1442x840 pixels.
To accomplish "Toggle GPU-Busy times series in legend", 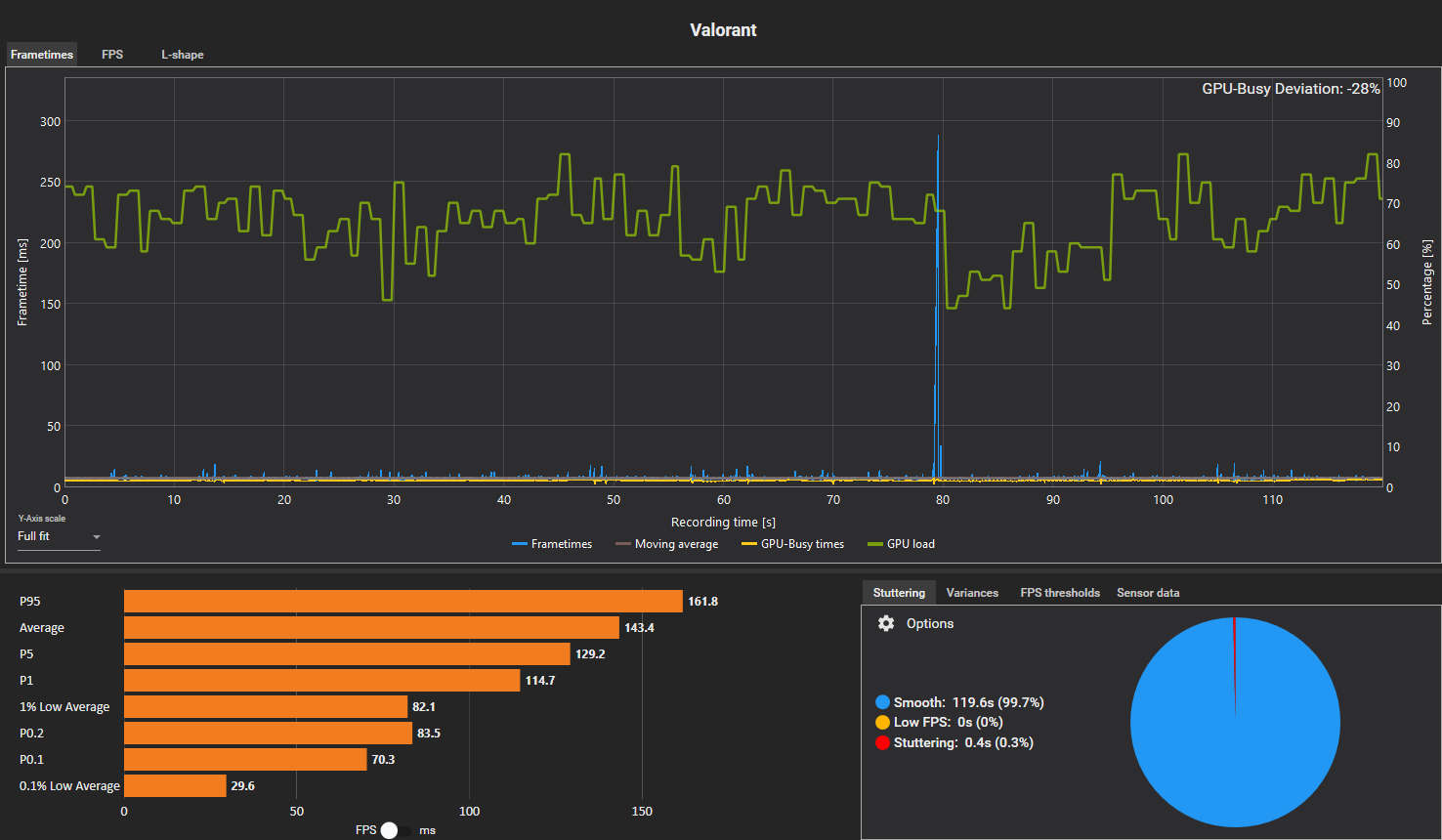I will coord(792,544).
